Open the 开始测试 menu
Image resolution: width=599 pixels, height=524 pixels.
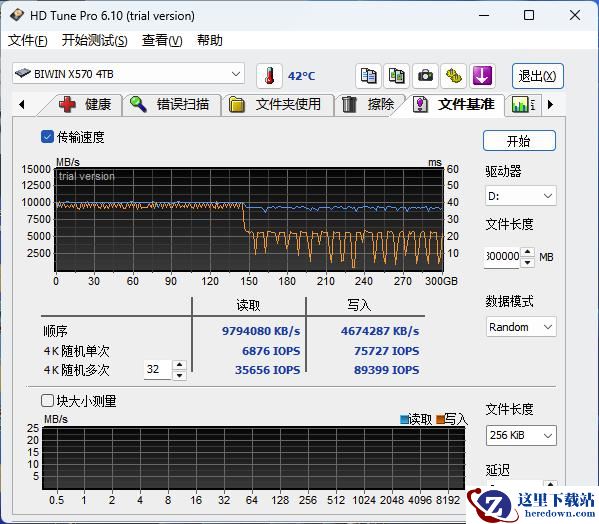(x=94, y=40)
